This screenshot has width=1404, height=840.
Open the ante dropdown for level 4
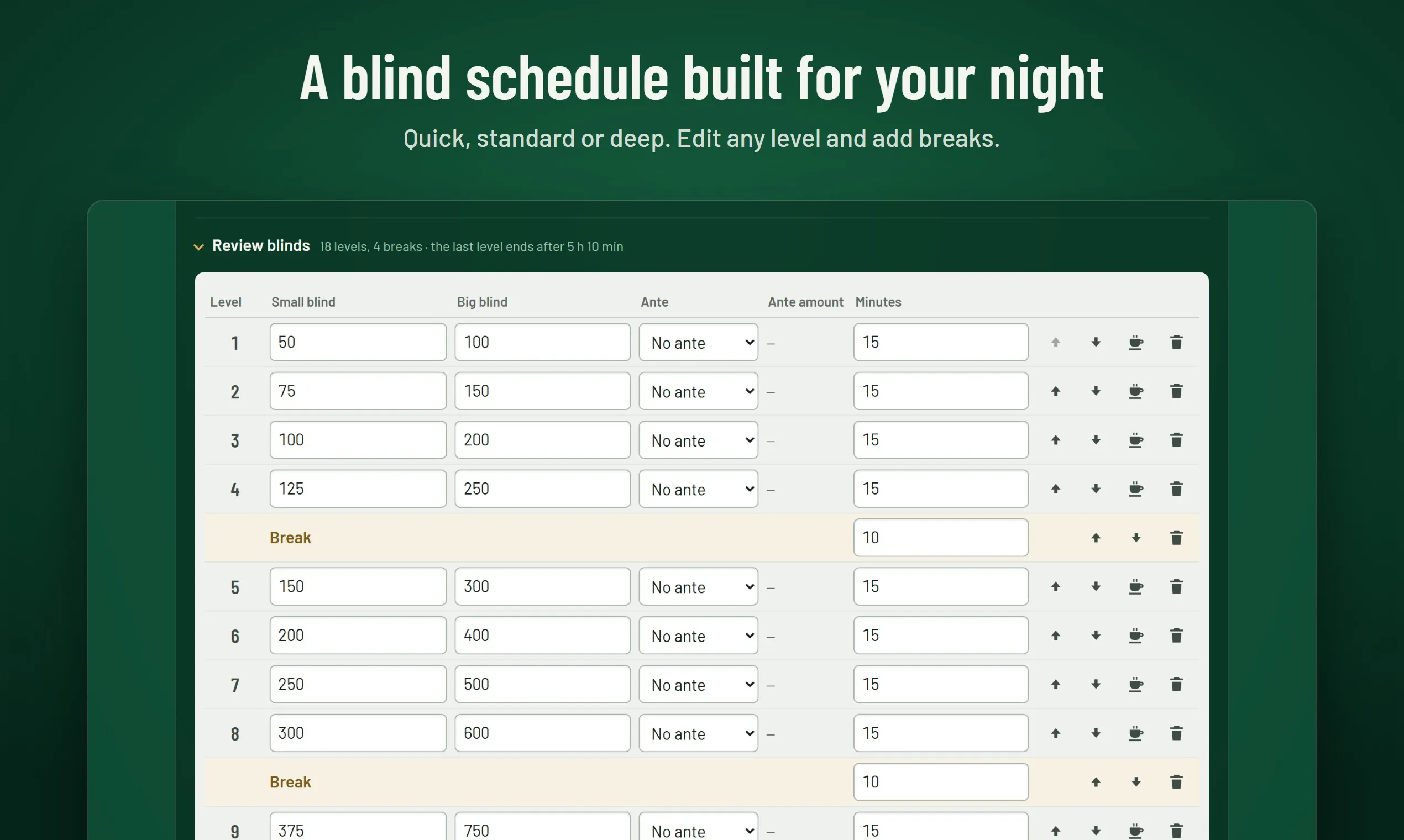698,489
